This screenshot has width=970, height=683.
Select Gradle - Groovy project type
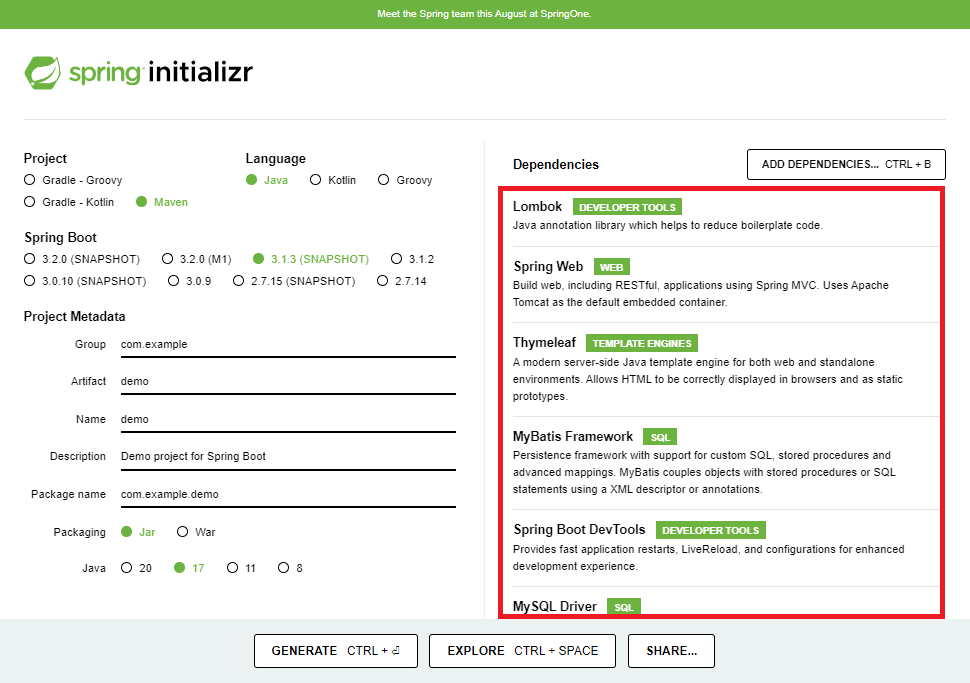73,180
